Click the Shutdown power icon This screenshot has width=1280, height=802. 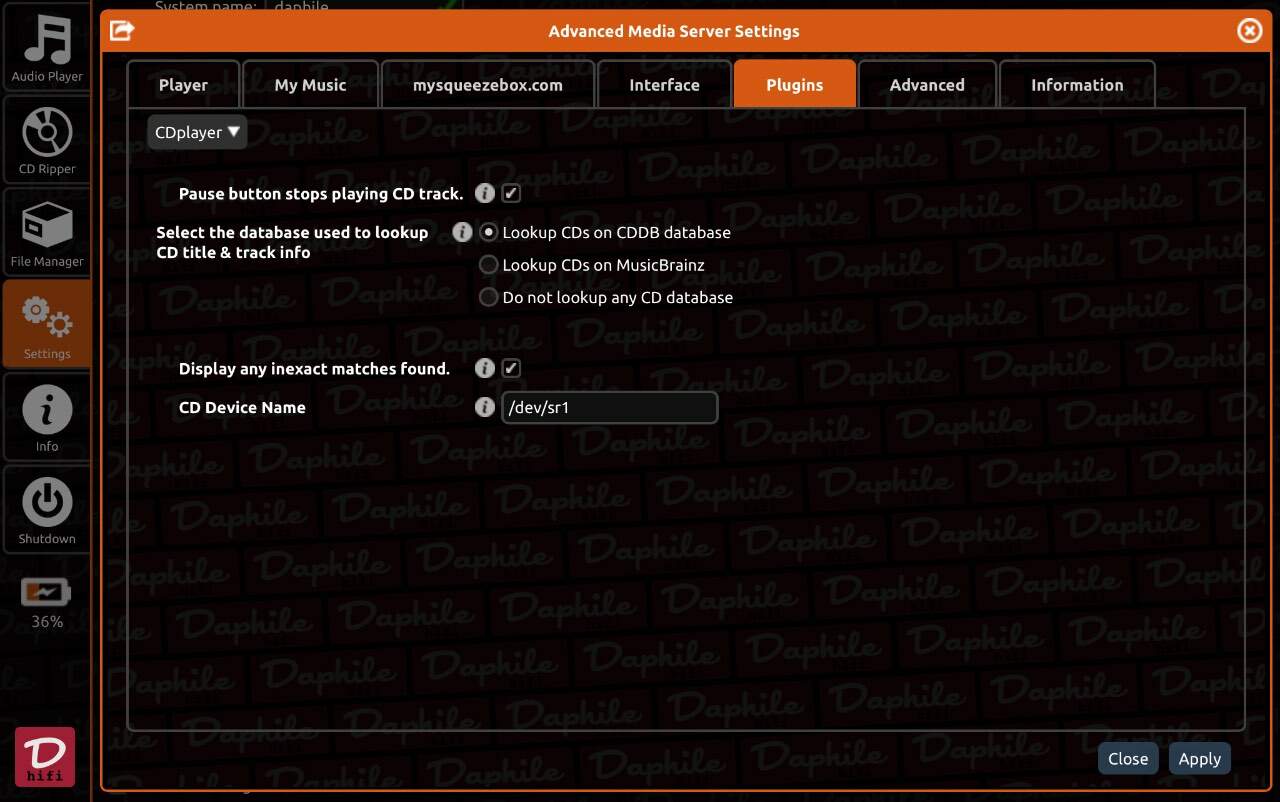(47, 510)
